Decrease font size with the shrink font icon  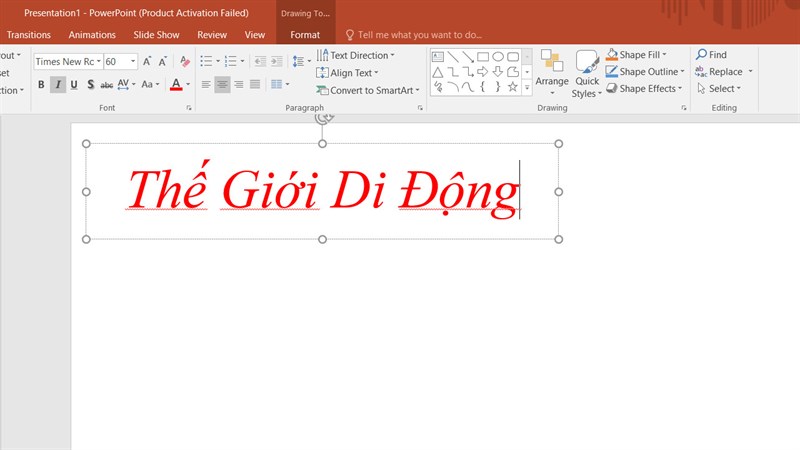(x=163, y=62)
